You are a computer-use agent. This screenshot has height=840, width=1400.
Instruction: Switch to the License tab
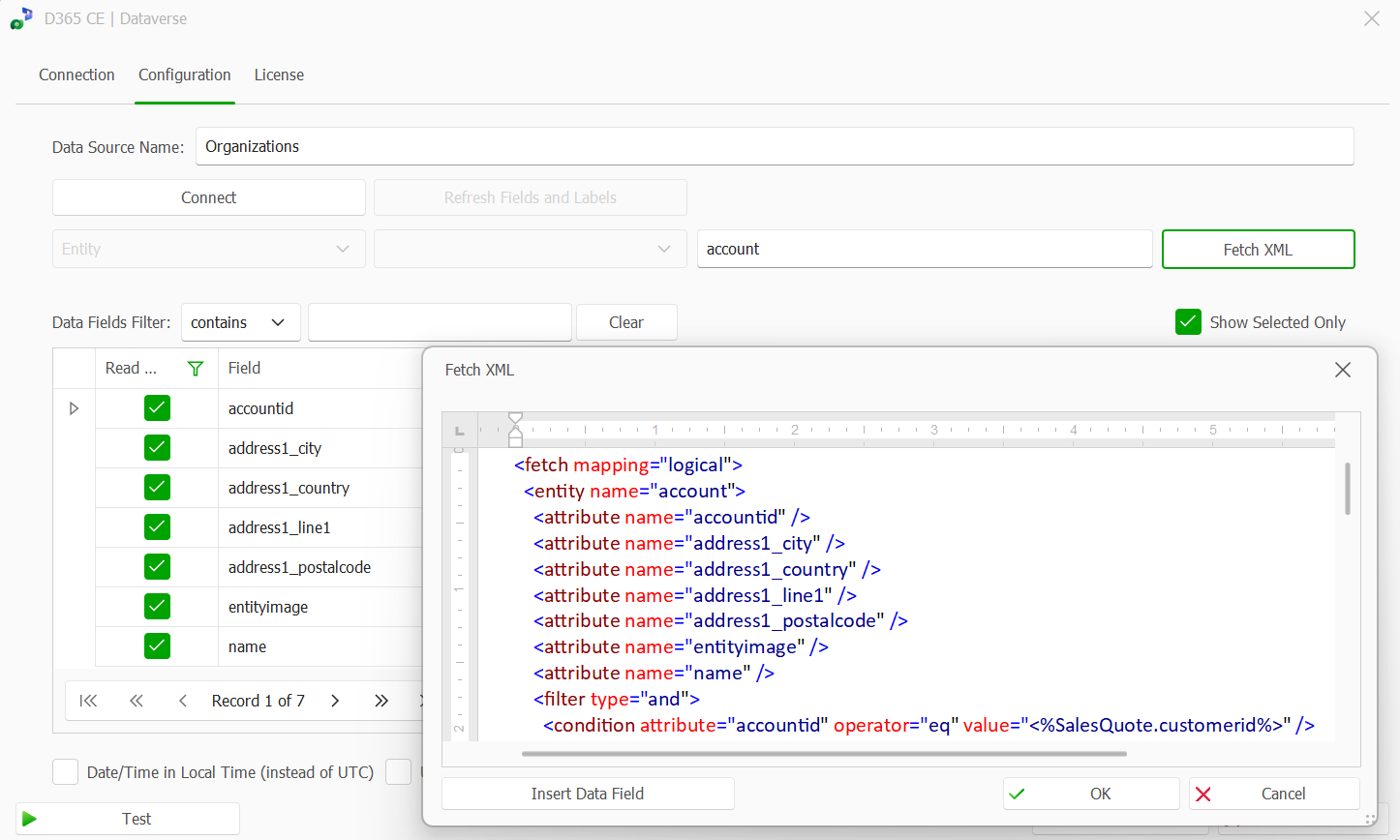click(279, 75)
